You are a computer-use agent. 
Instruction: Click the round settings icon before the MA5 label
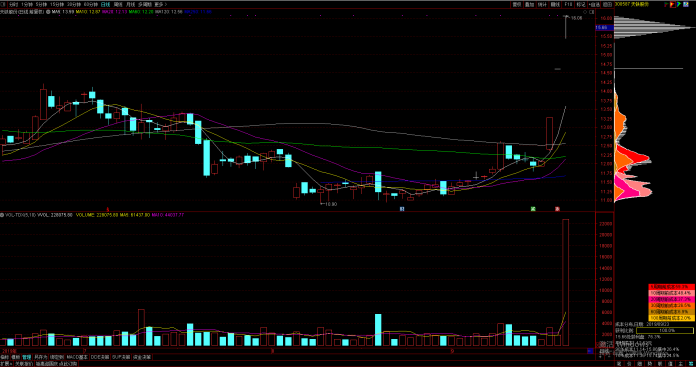[48, 12]
